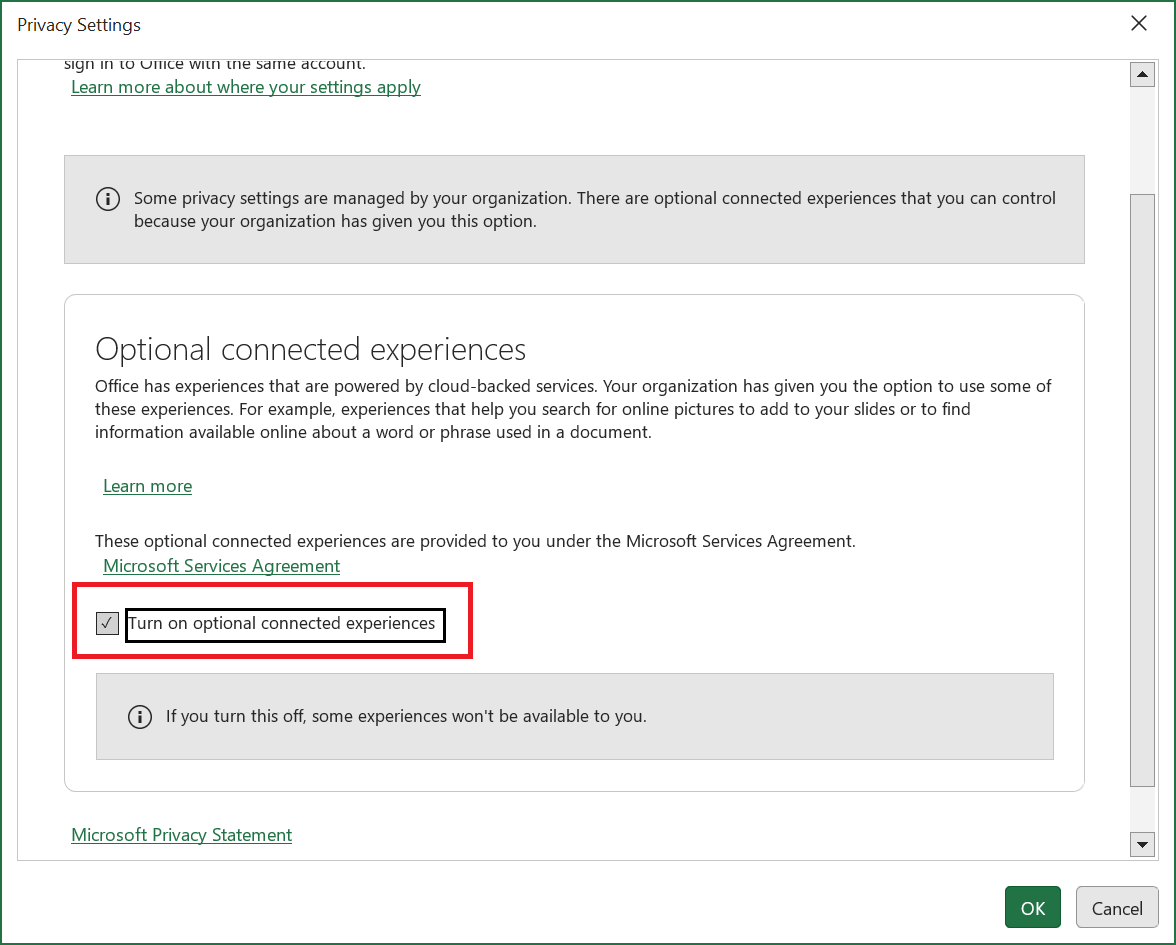This screenshot has height=945, width=1176.
Task: Click the scrollbar down arrow
Action: coord(1142,844)
